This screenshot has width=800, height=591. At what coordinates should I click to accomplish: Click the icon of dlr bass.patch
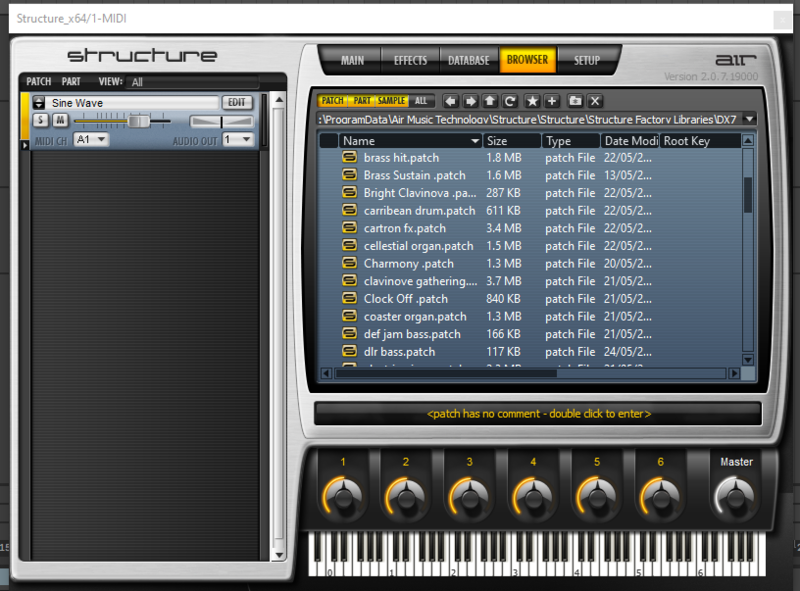pos(349,351)
